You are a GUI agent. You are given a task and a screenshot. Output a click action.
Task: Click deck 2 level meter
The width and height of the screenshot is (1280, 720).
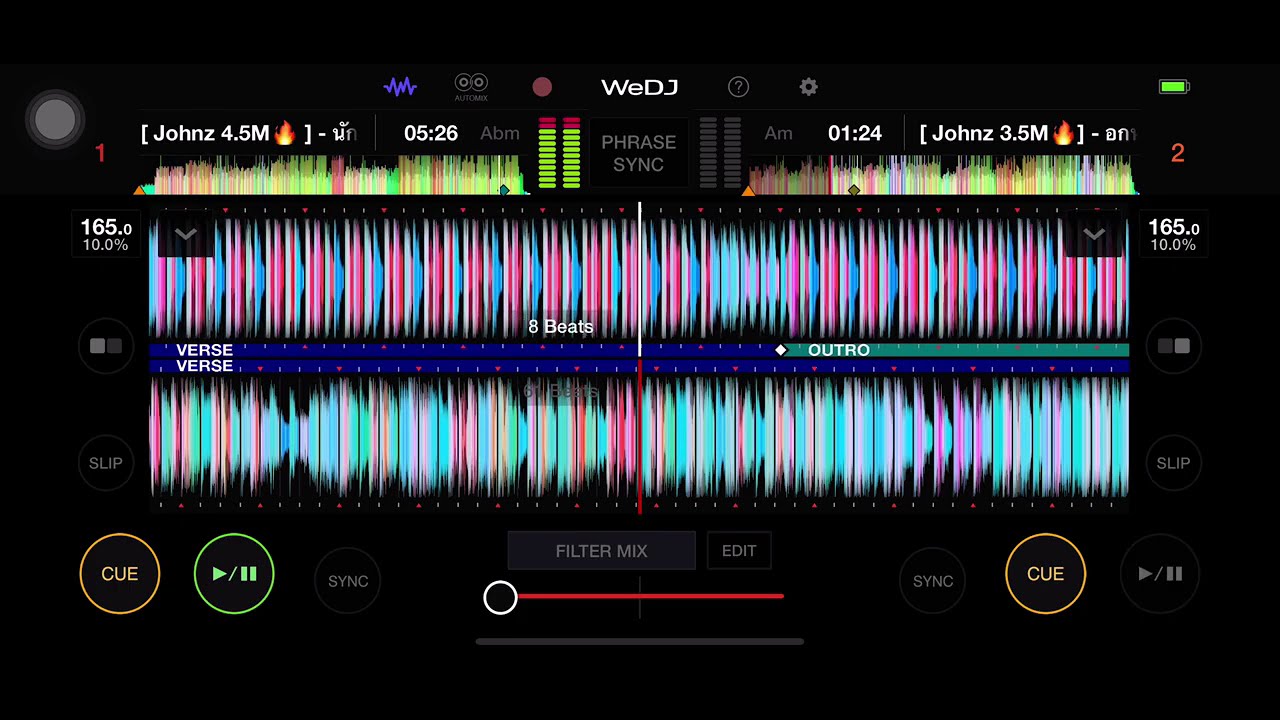click(720, 153)
